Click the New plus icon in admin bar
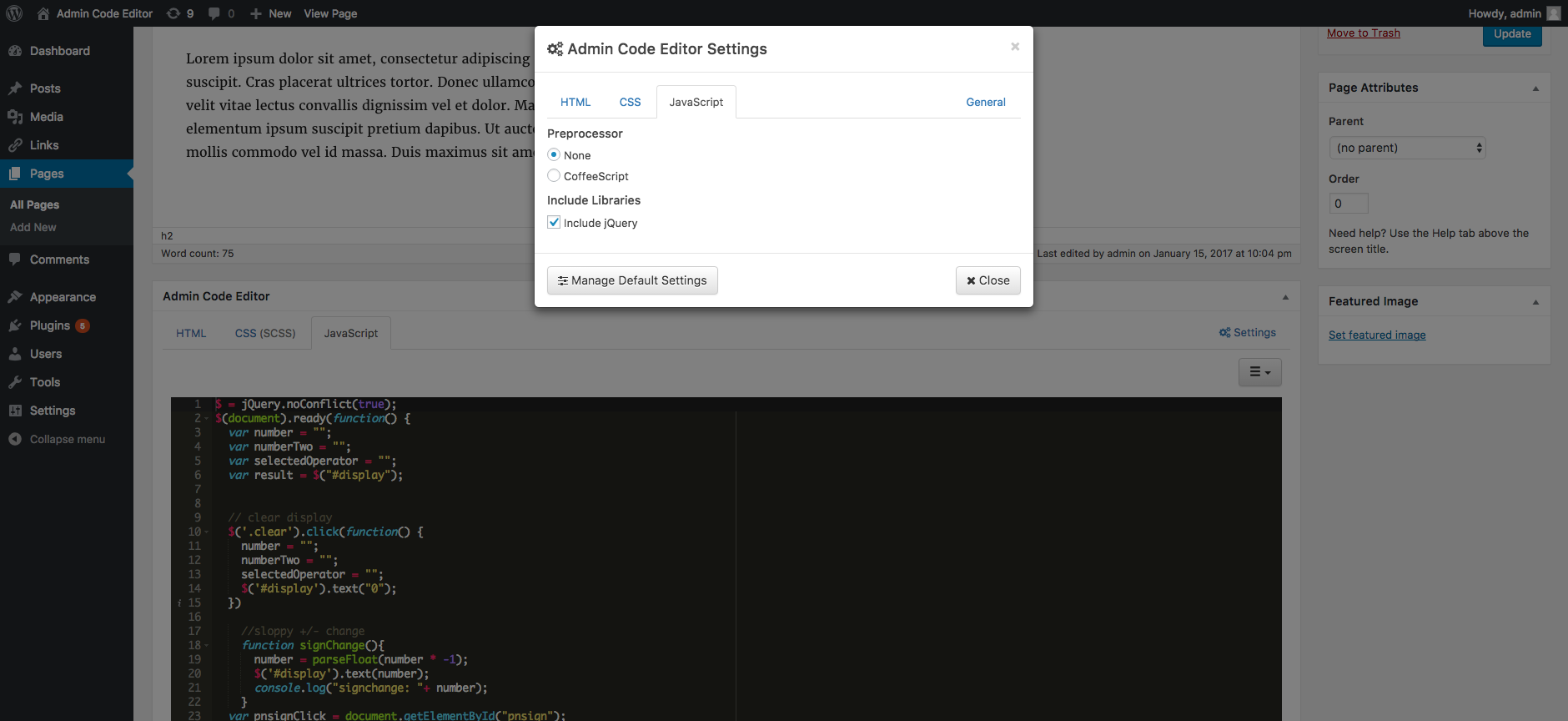The width and height of the screenshot is (1568, 721). (256, 13)
